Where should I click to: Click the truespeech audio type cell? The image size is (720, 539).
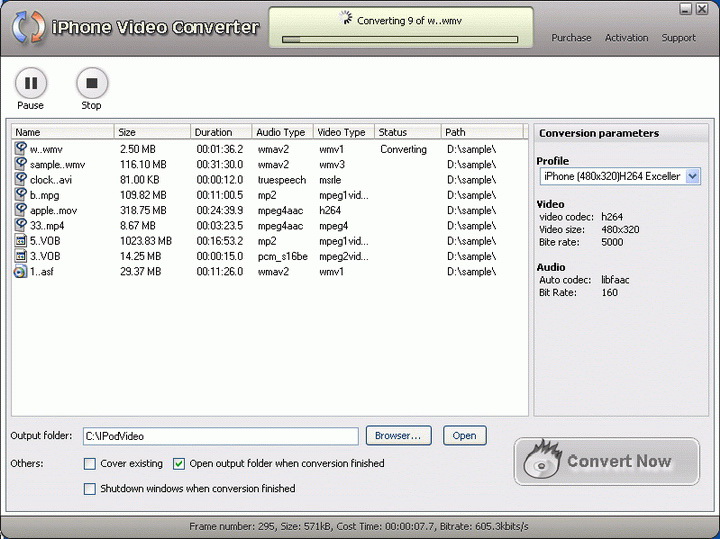[x=281, y=180]
